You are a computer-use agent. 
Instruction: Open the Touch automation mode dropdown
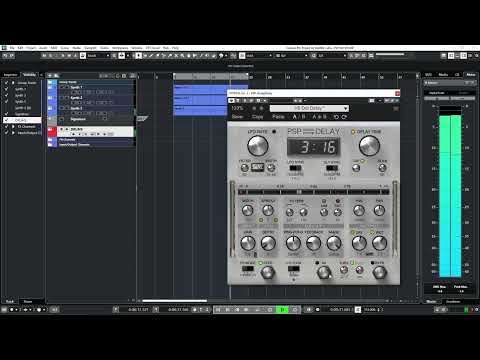tap(98, 56)
